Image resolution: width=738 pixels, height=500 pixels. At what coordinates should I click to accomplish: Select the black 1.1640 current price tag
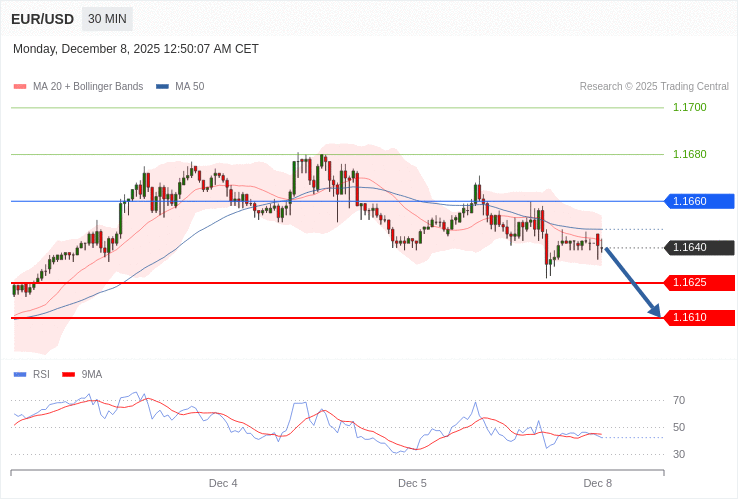tap(698, 248)
